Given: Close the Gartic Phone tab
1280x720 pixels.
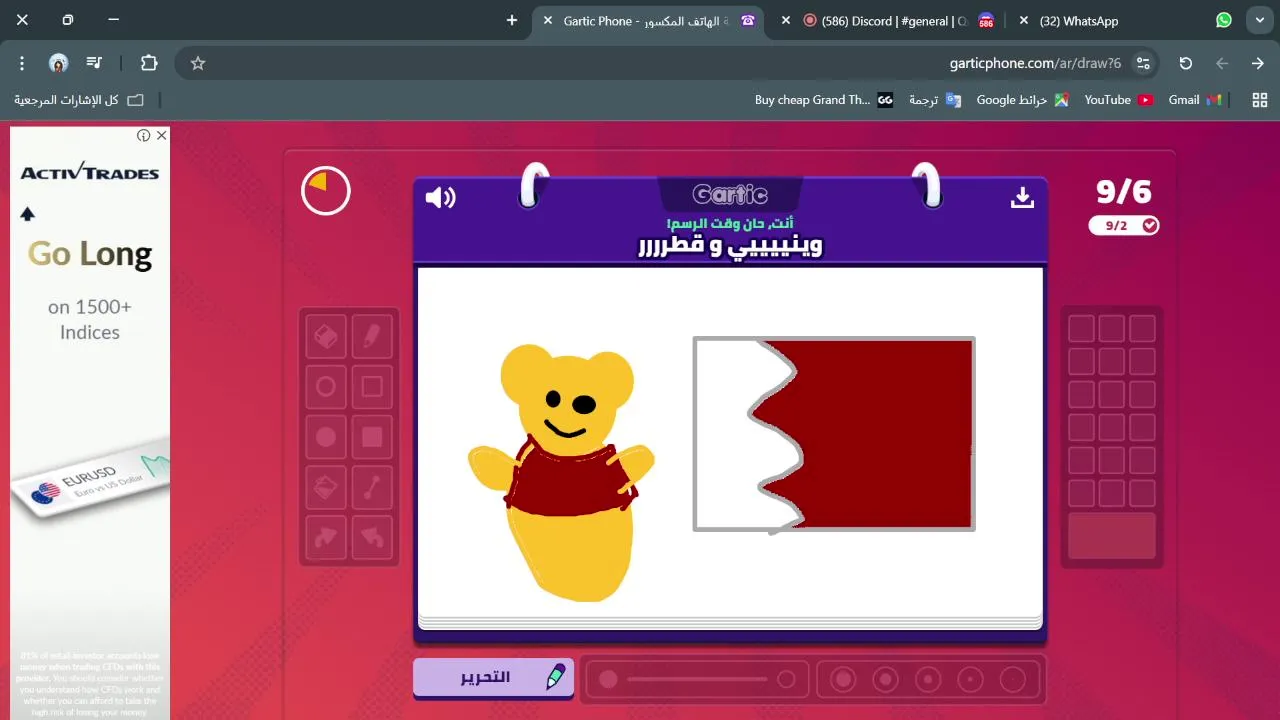Looking at the screenshot, I should [547, 20].
